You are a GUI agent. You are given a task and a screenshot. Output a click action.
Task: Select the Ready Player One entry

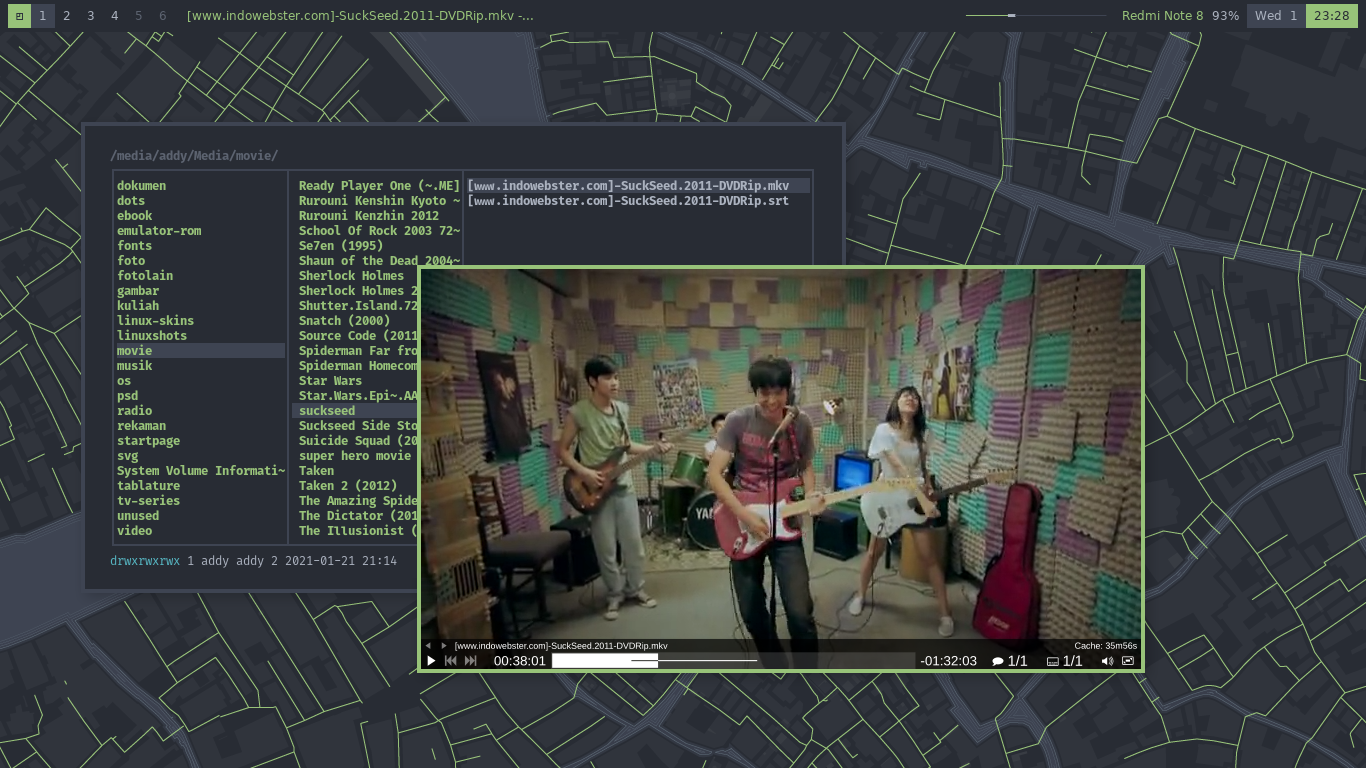(x=379, y=186)
